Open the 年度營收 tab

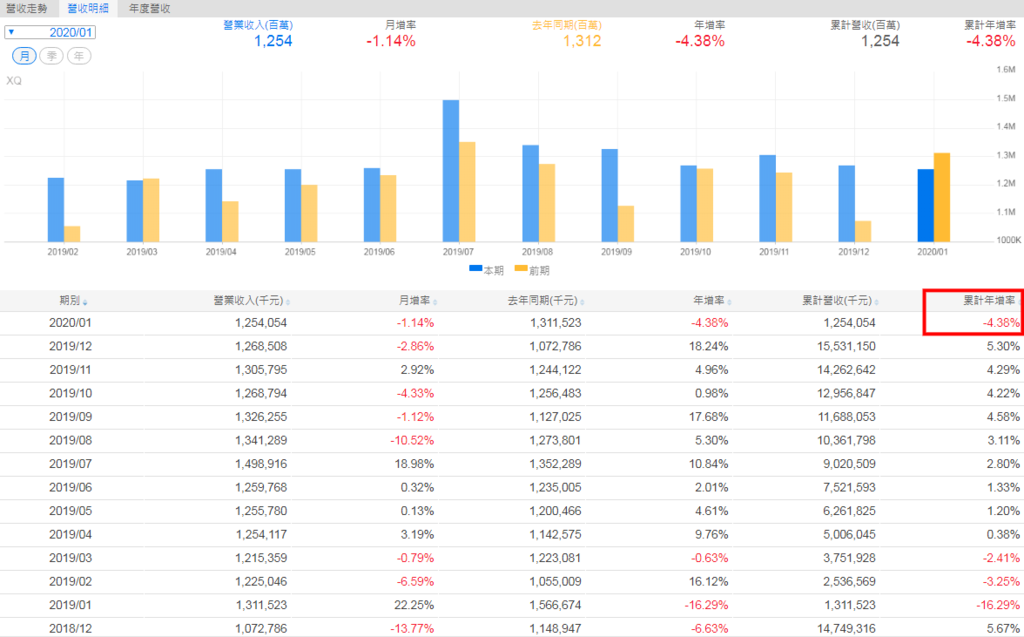150,8
